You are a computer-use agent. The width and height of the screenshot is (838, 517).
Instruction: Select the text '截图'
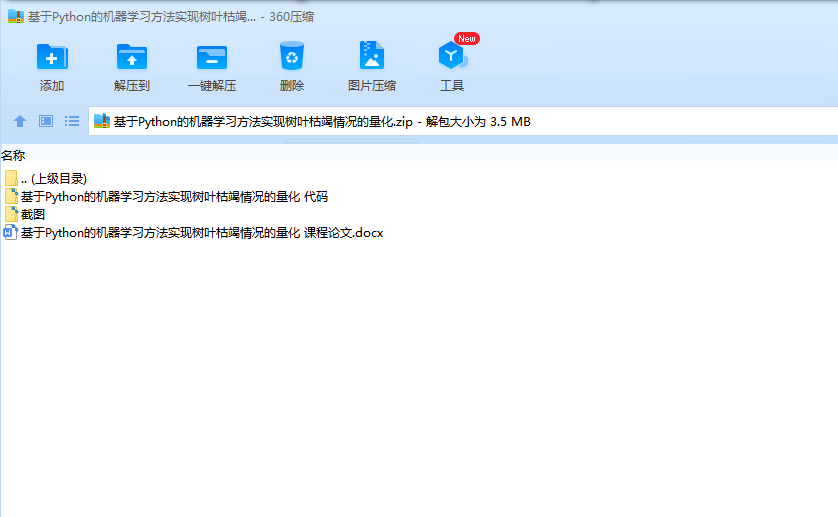pos(33,214)
